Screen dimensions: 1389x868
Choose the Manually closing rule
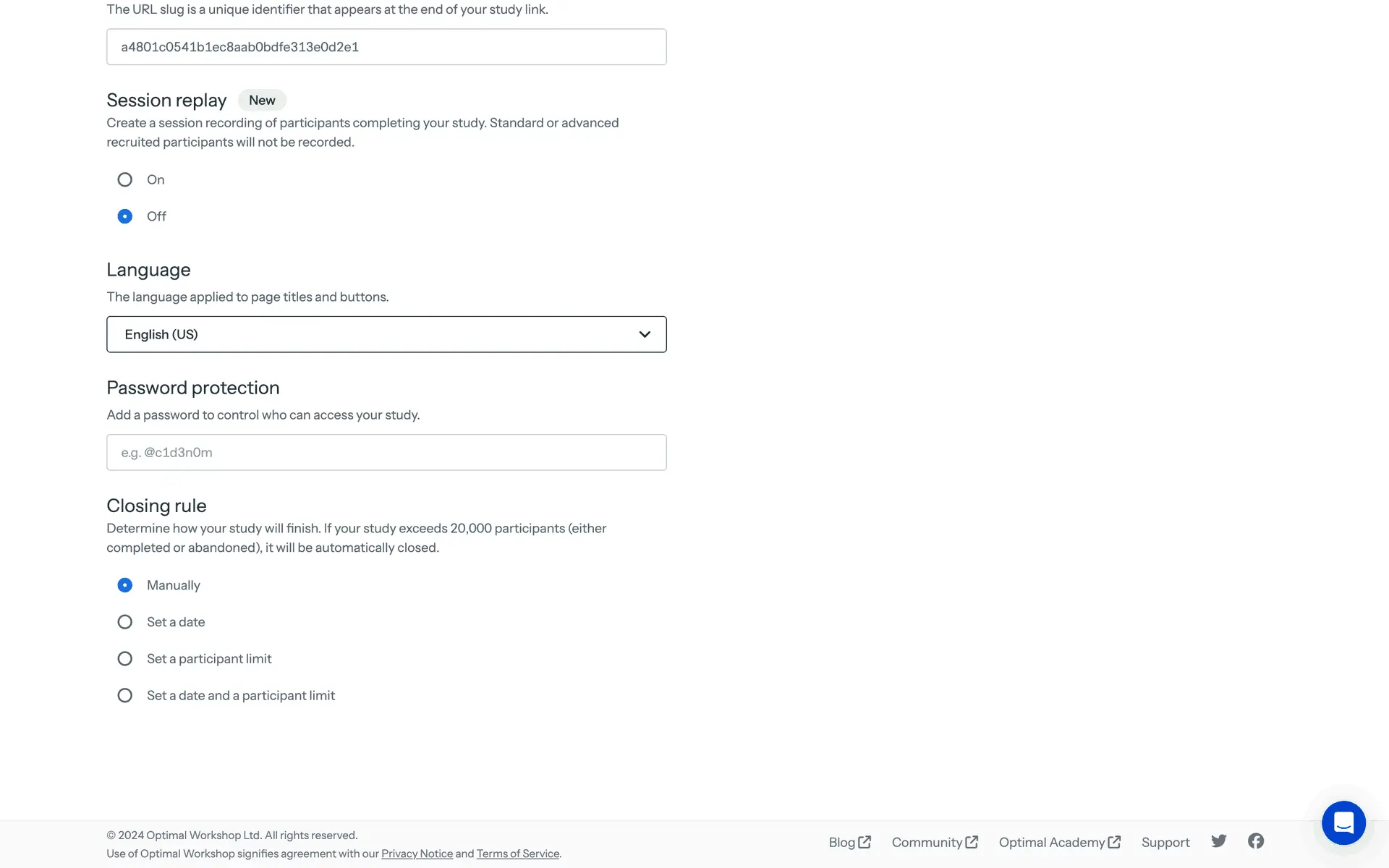(x=125, y=585)
